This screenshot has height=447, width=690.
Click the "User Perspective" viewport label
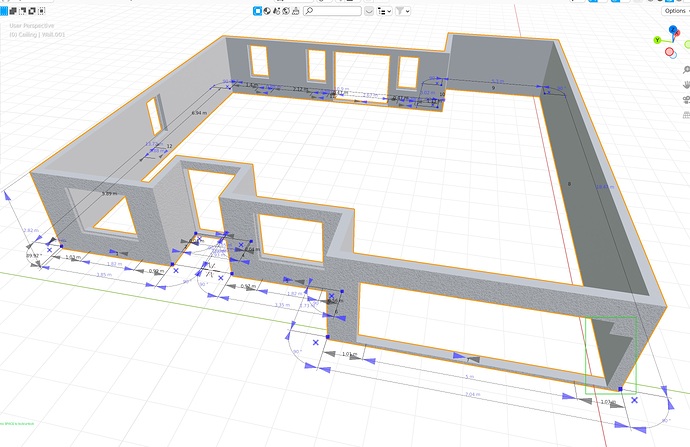coord(32,26)
